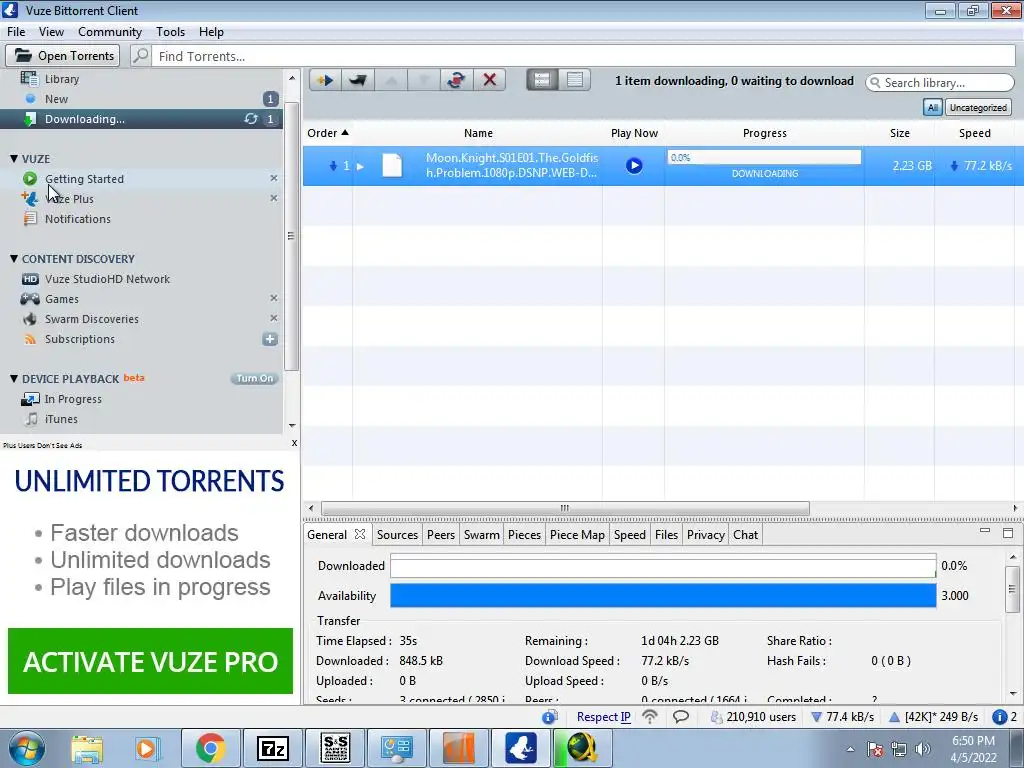Click the launch/play torrent toolbar icon

(325, 80)
